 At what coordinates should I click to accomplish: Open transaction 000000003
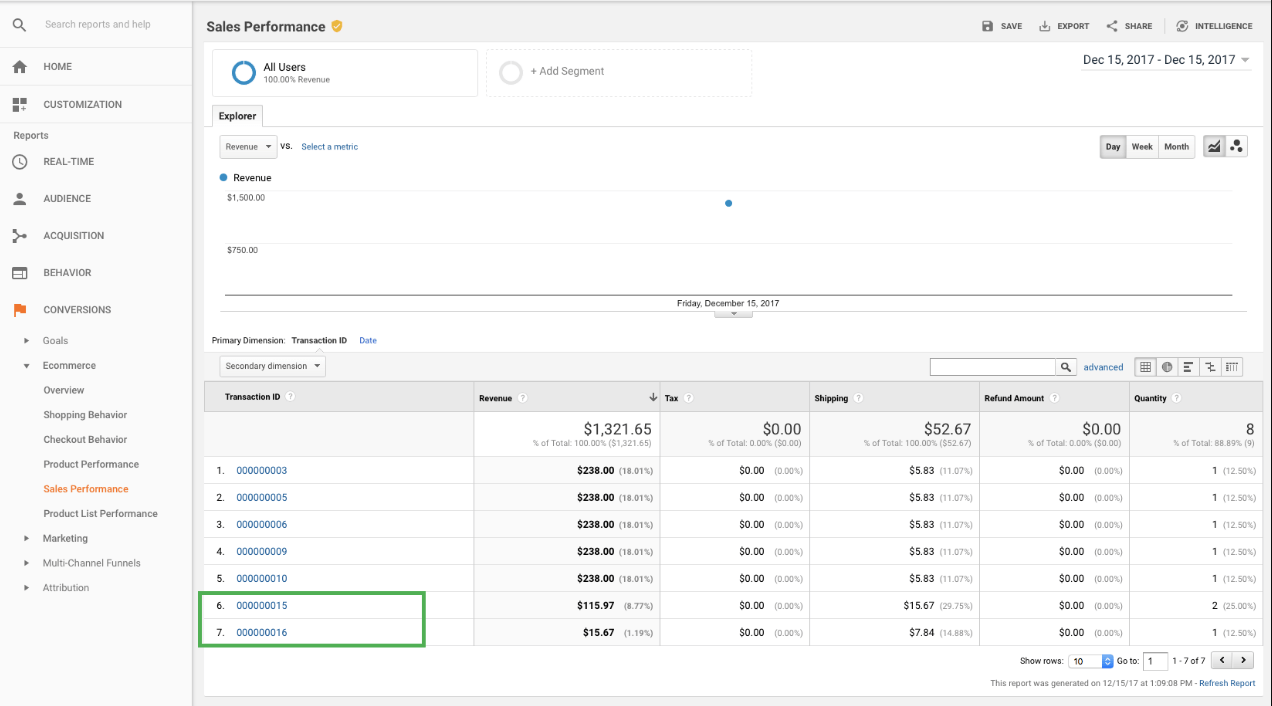click(x=262, y=471)
